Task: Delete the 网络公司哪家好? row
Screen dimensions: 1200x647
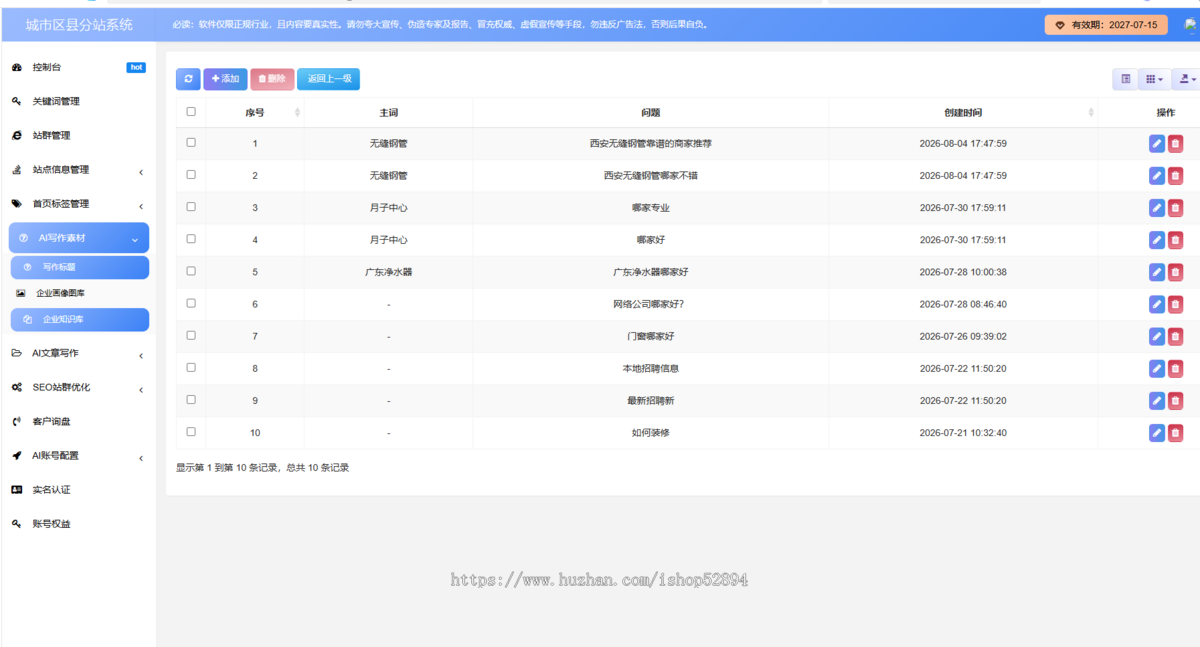Action: coord(1175,304)
